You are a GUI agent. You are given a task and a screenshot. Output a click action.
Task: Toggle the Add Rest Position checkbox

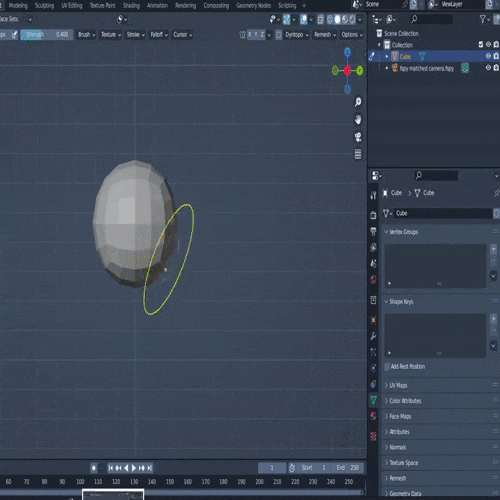[x=387, y=367]
